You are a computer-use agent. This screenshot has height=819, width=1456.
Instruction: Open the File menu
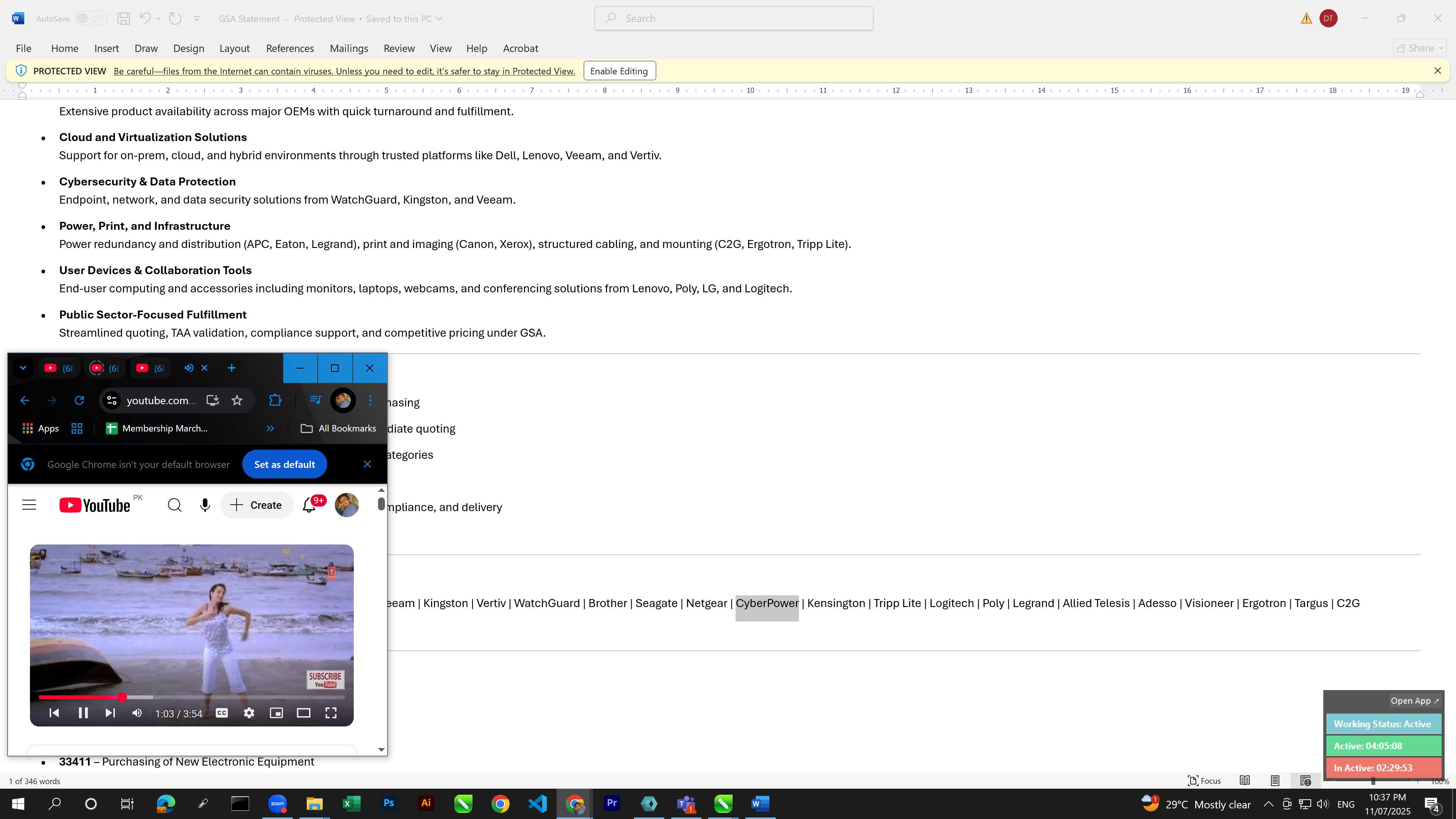[x=24, y=49]
